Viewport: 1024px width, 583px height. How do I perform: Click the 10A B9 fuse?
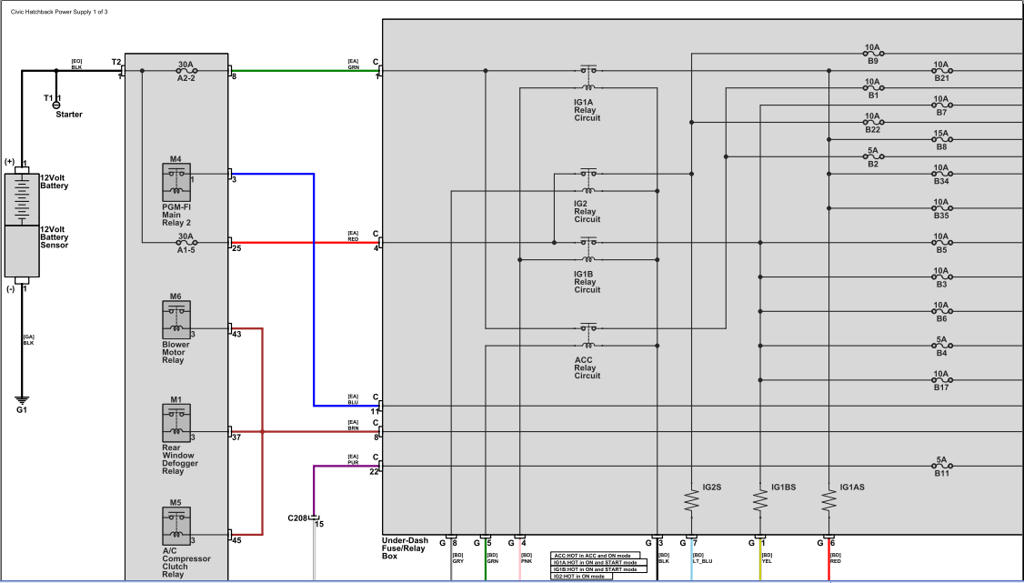coord(872,54)
